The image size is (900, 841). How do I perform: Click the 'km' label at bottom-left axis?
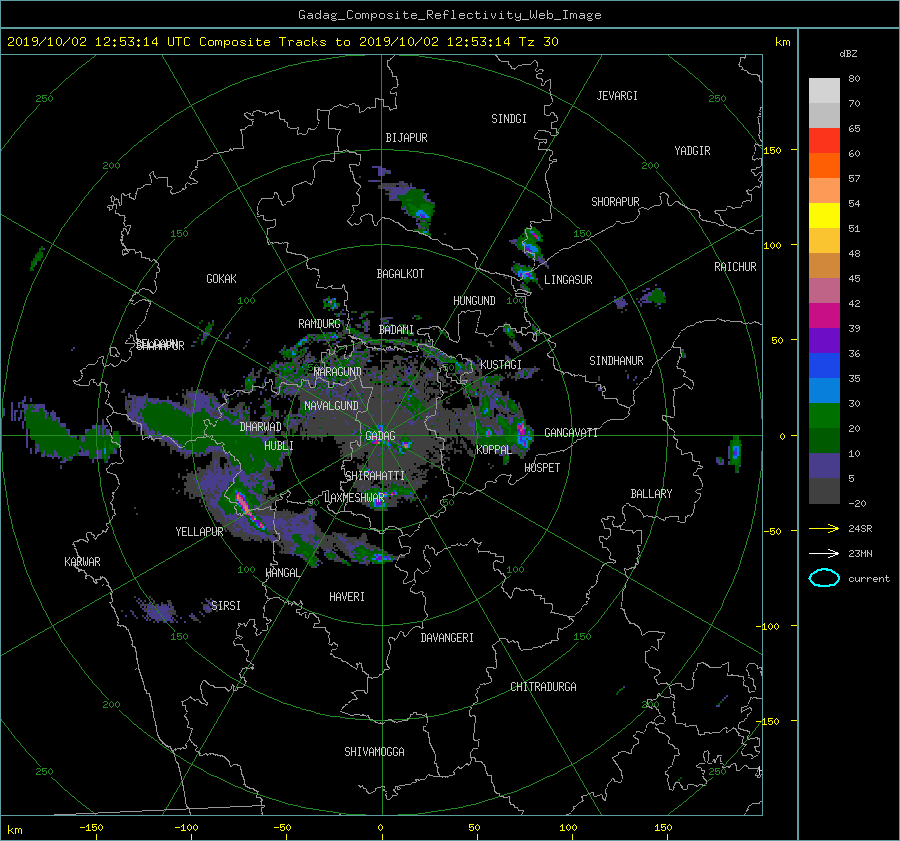[x=14, y=830]
